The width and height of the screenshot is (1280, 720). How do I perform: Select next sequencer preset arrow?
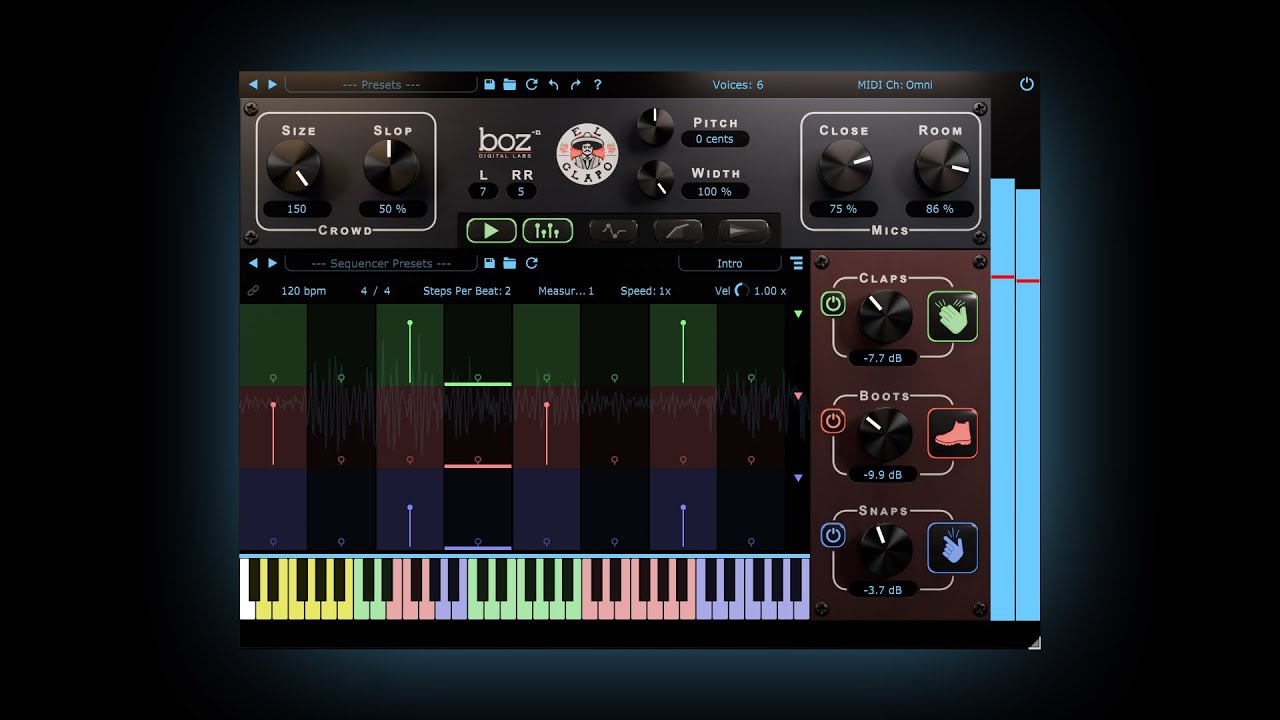[272, 263]
